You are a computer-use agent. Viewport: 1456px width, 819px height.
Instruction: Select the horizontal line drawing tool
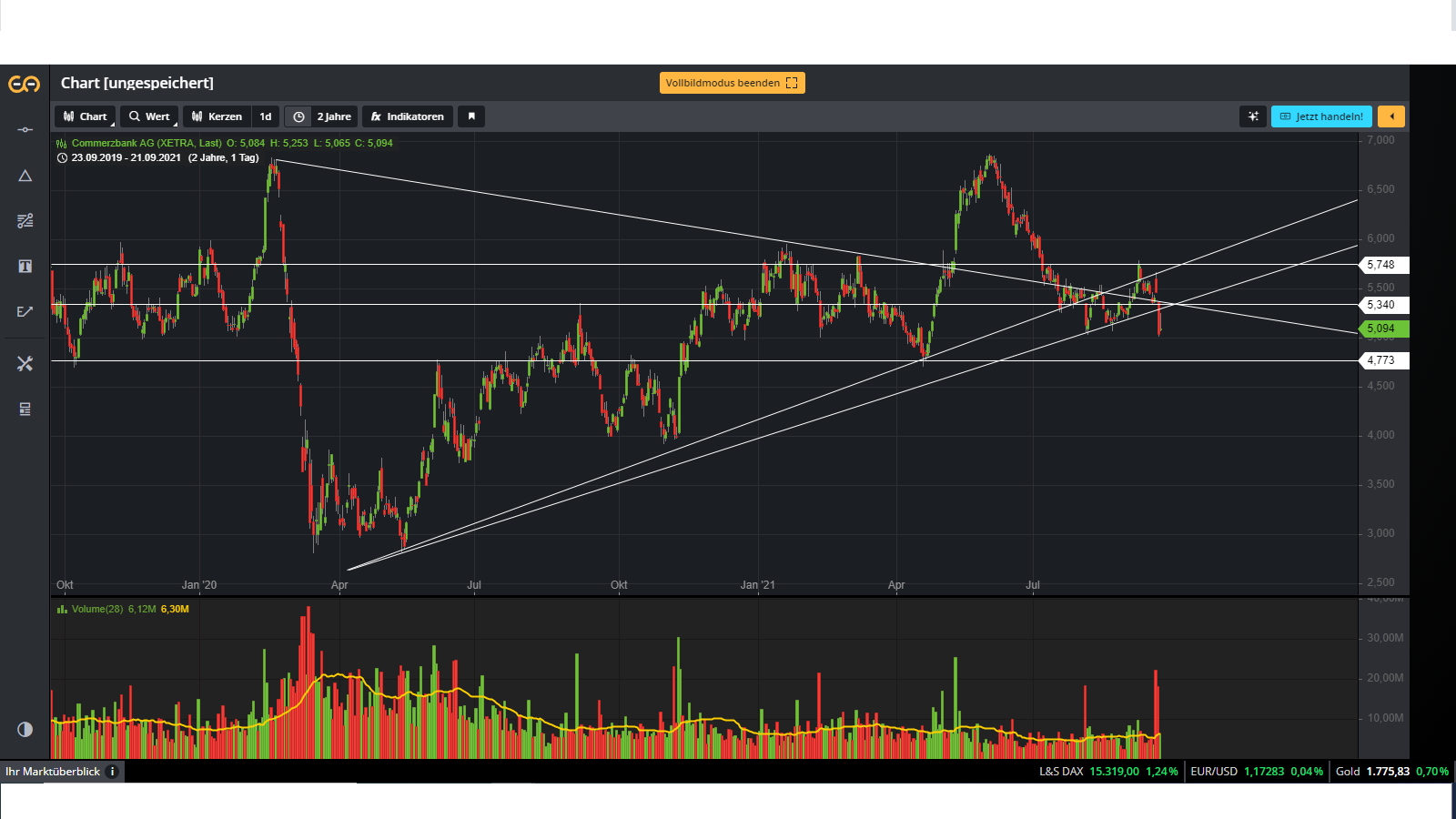coord(25,130)
